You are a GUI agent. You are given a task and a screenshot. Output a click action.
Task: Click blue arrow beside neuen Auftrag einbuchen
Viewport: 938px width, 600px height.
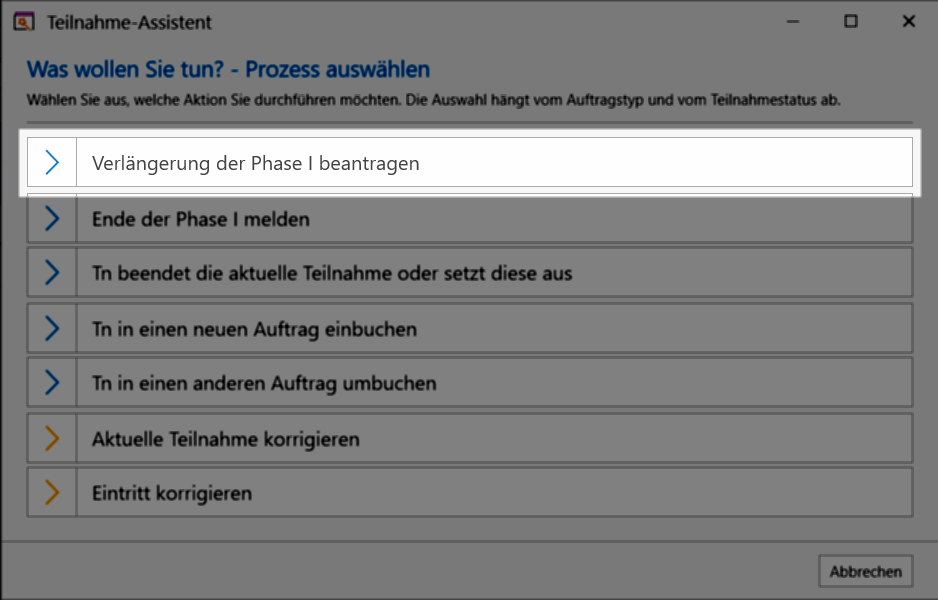52,329
